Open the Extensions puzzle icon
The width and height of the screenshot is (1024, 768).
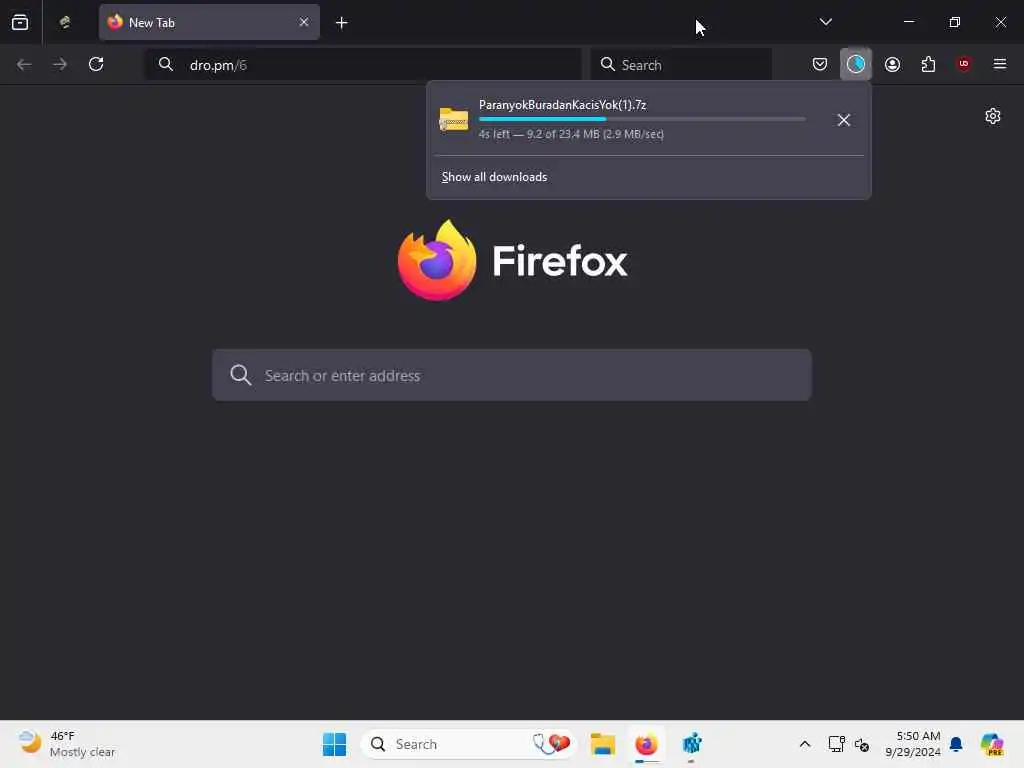[928, 64]
